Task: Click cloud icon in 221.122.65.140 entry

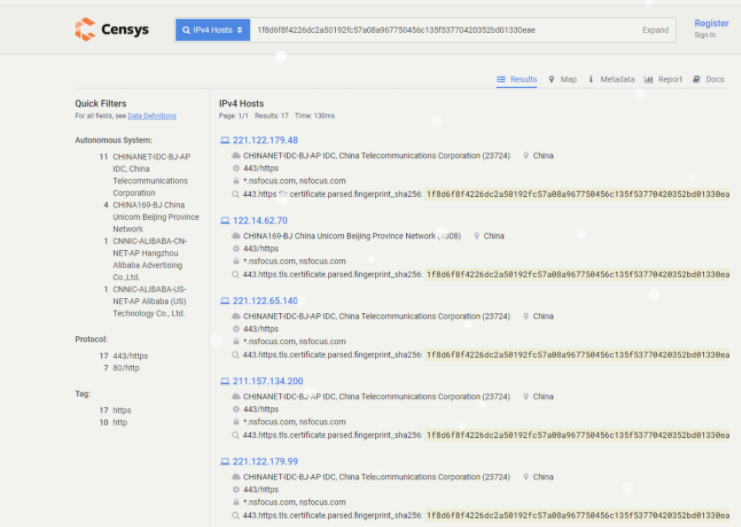Action: coord(236,316)
